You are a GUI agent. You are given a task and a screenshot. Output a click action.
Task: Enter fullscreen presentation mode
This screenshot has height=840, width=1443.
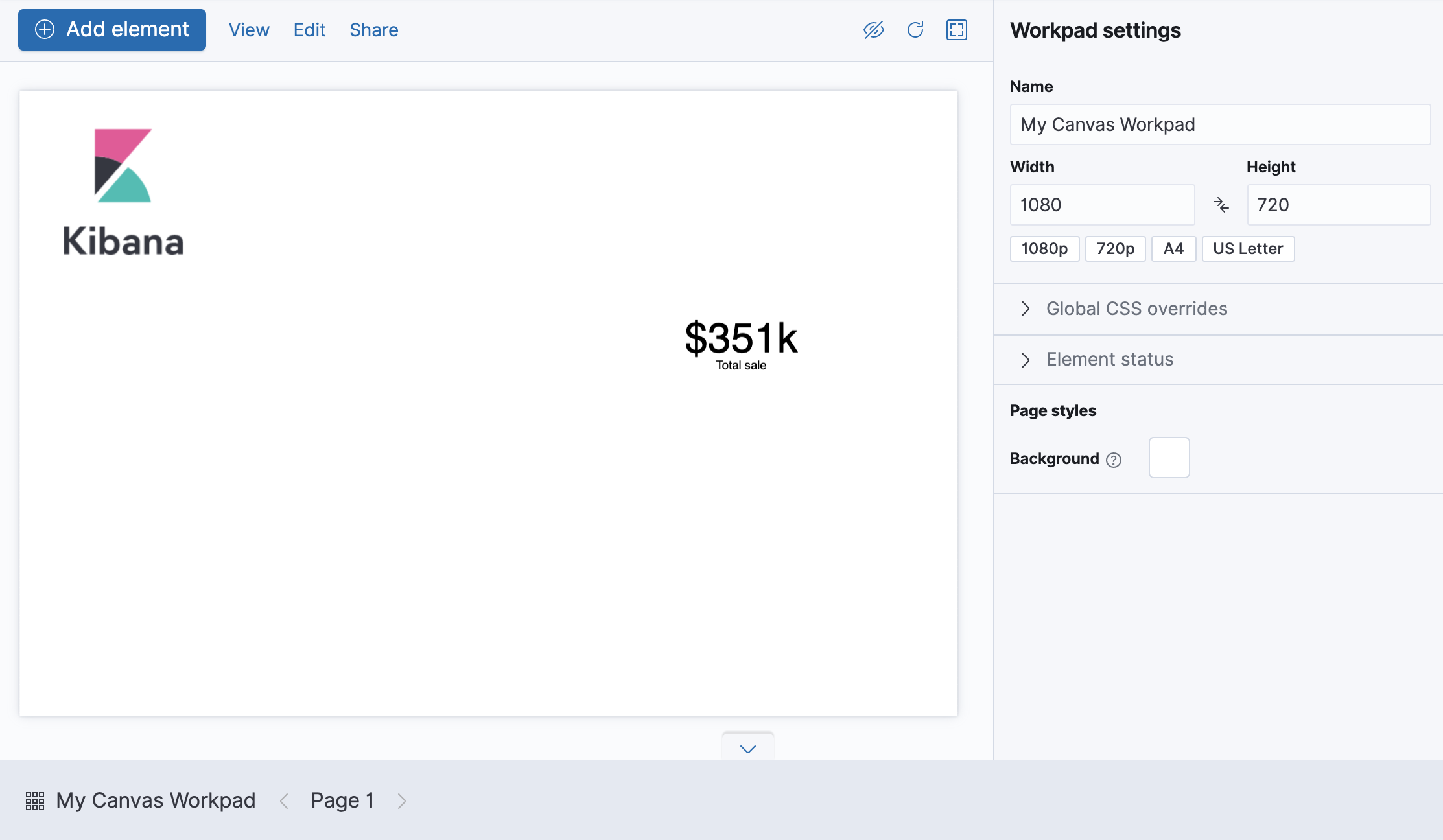point(957,30)
